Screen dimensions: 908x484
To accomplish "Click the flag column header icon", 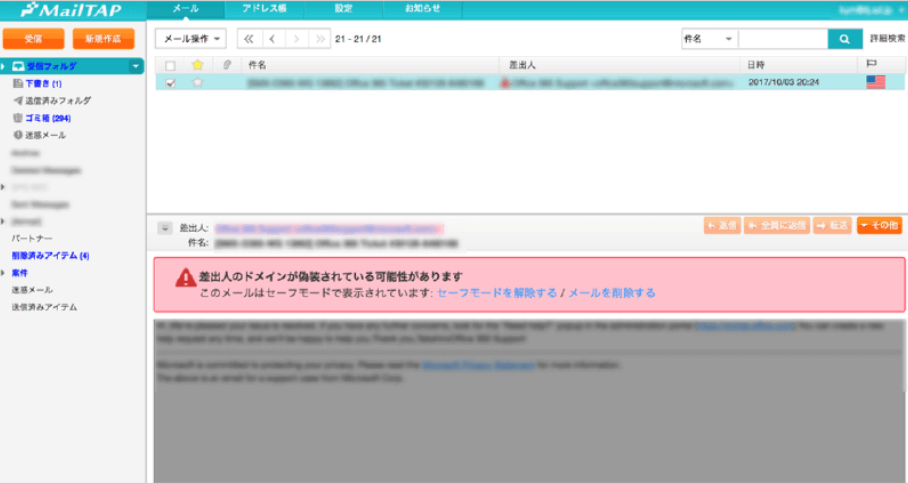I will click(873, 64).
